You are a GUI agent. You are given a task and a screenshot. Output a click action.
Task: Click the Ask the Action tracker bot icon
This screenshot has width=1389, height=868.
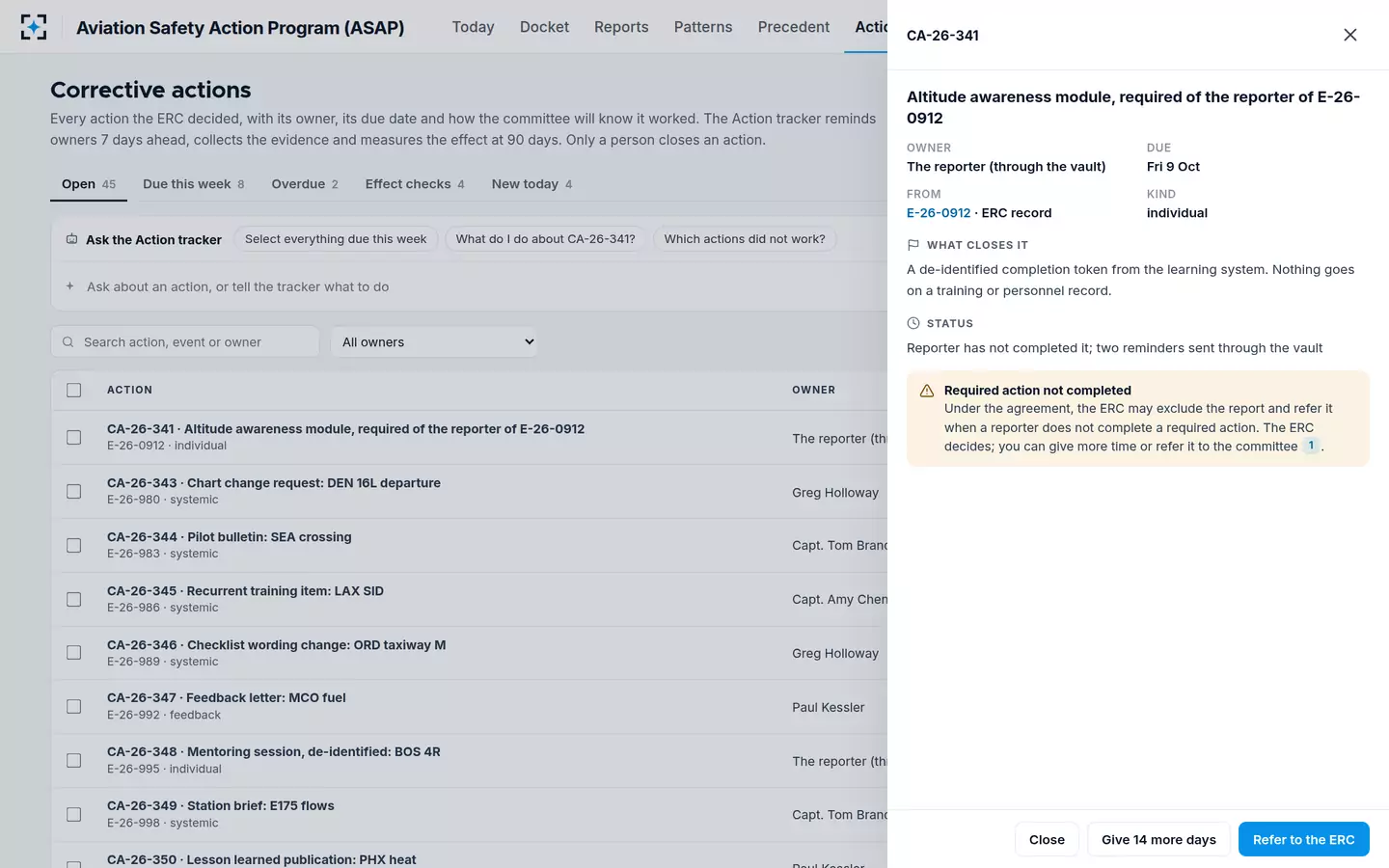pos(71,239)
